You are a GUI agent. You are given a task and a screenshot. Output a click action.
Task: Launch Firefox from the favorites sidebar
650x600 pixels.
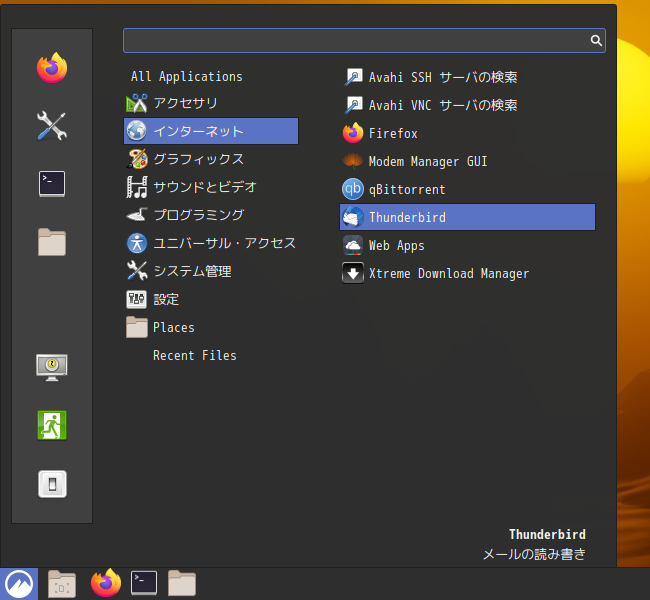(x=52, y=68)
